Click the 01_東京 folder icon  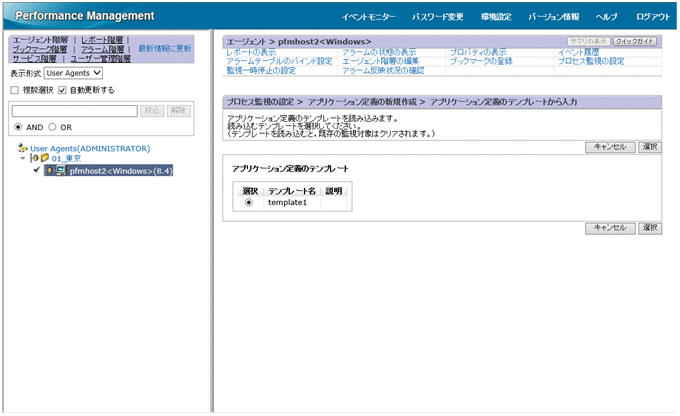(45, 158)
